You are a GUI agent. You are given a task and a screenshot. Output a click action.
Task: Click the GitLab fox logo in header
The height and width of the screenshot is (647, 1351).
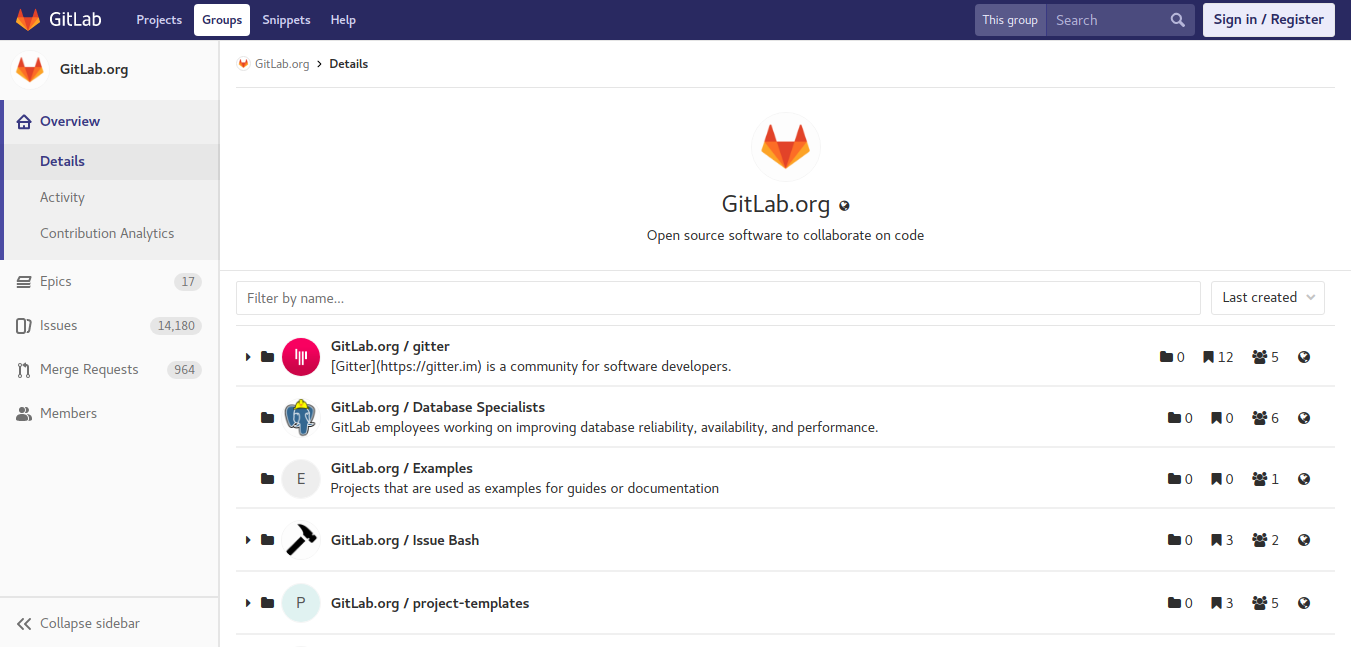[x=28, y=20]
